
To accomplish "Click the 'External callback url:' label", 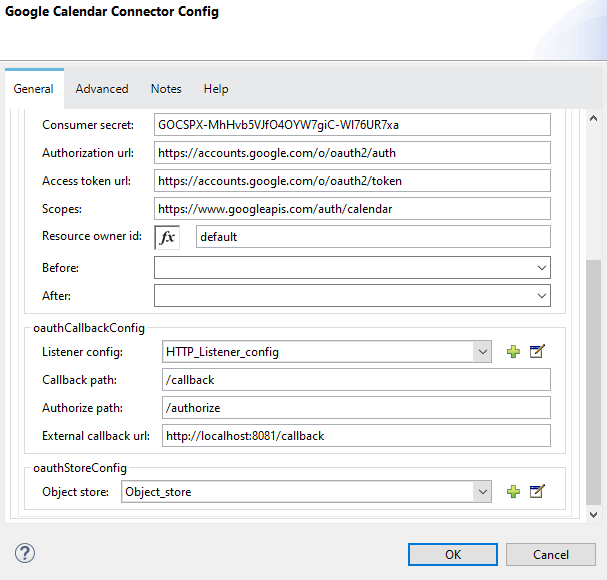I will [96, 436].
